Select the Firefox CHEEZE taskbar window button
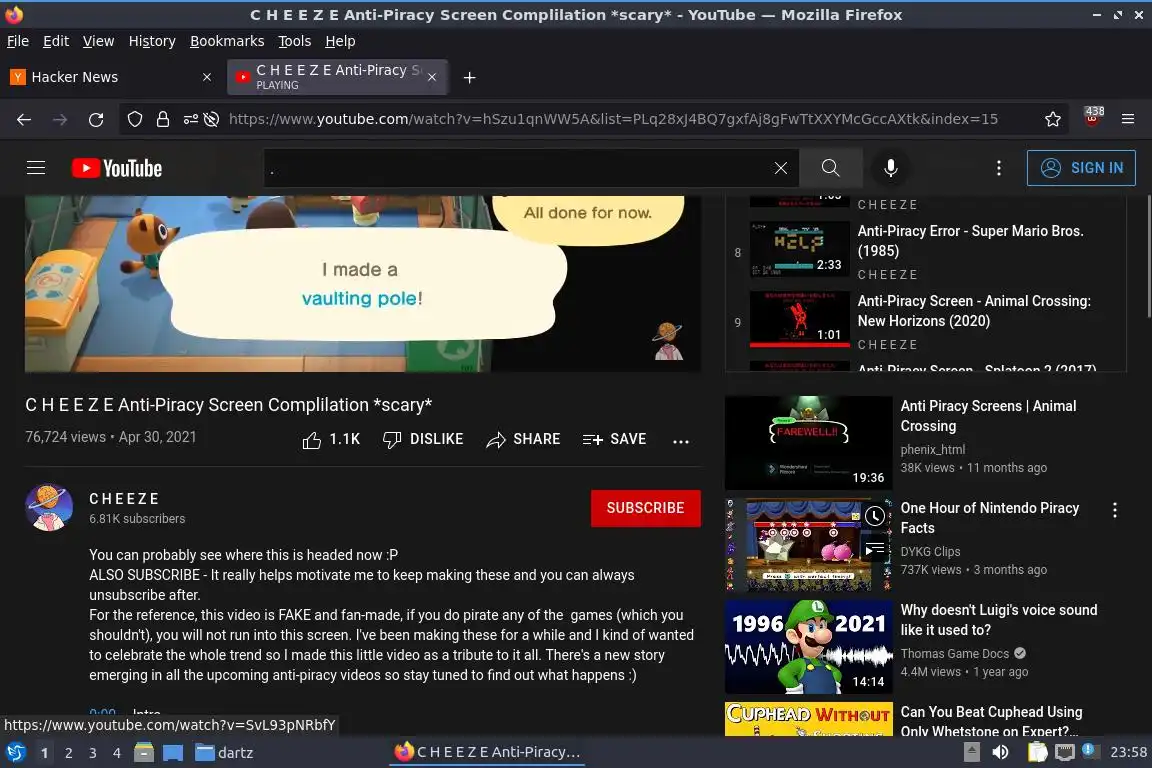Screen dimensions: 1152x768 coord(488,752)
